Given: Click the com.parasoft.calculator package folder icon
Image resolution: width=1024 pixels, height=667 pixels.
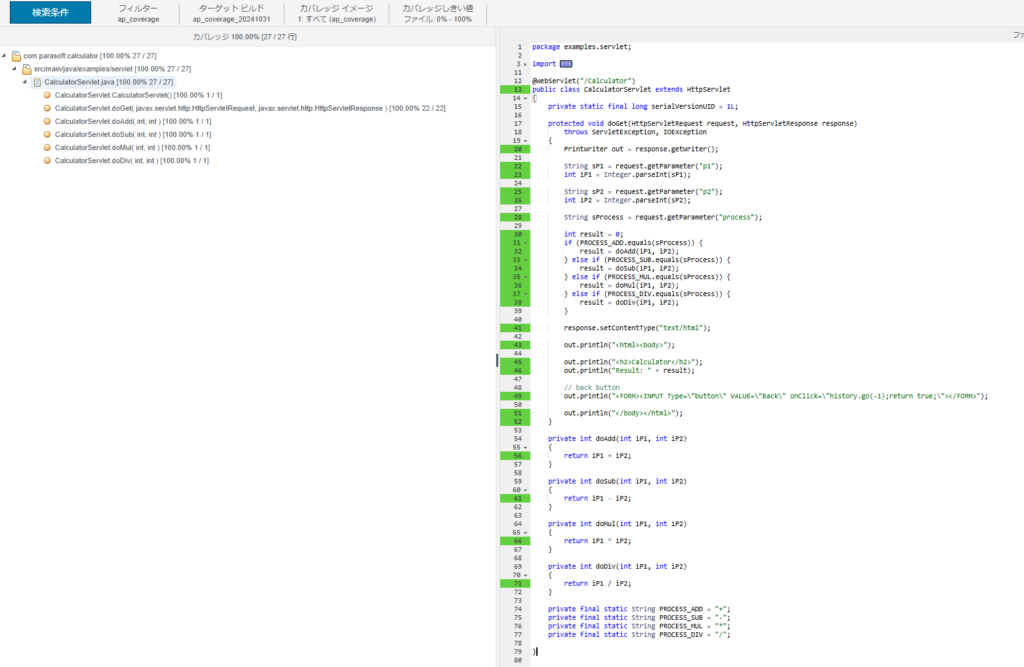Looking at the screenshot, I should [16, 56].
